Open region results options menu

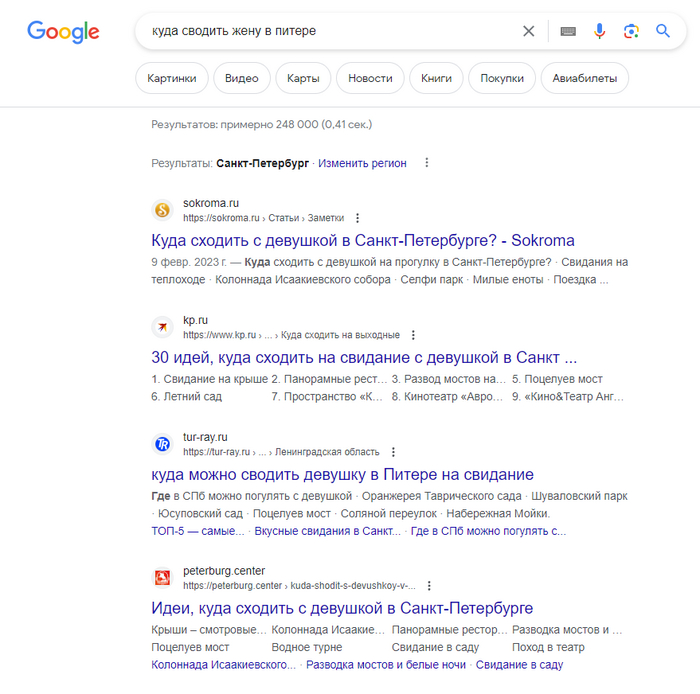(x=427, y=163)
